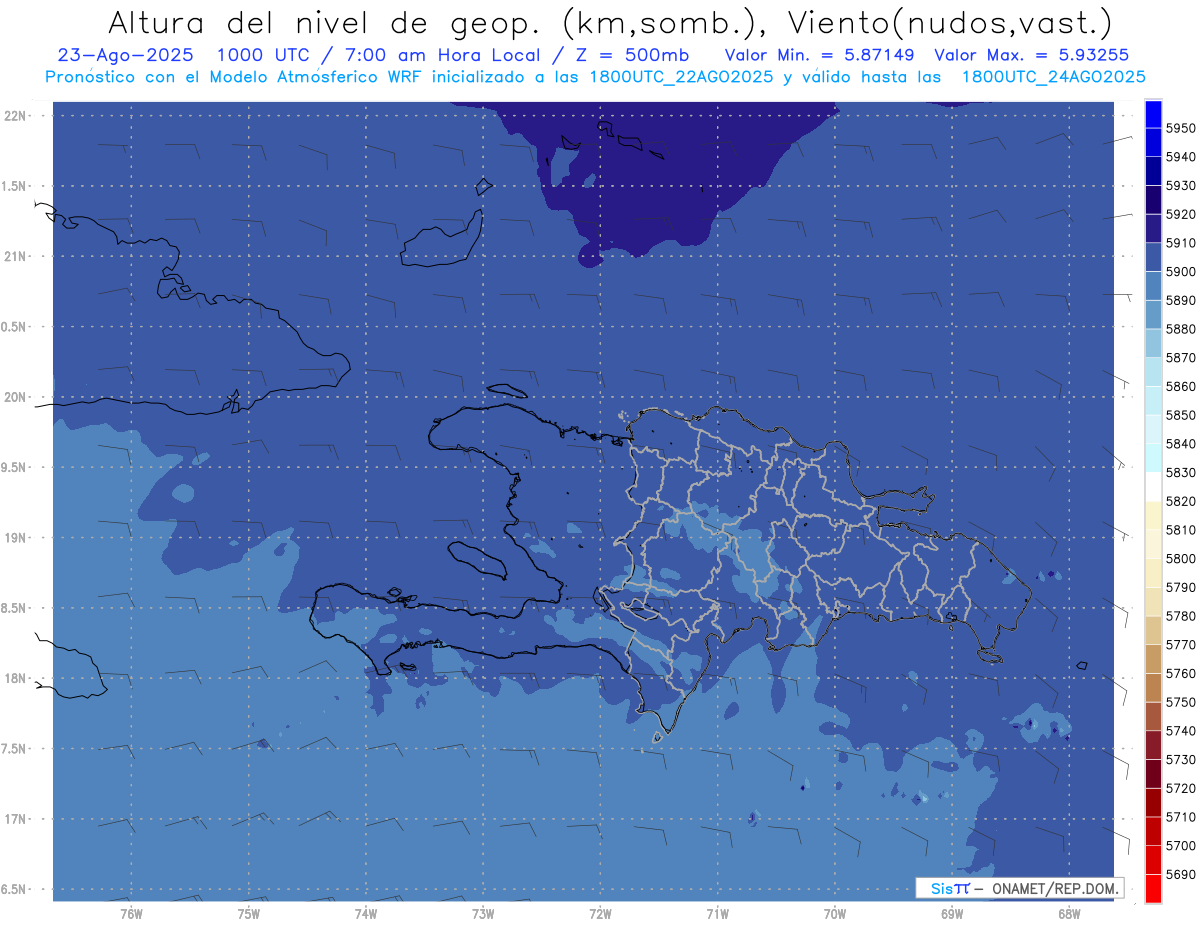Click the 'SisTT- ONAMET/REP.DOM.' credit label
The height and width of the screenshot is (927, 1200).
1020,888
